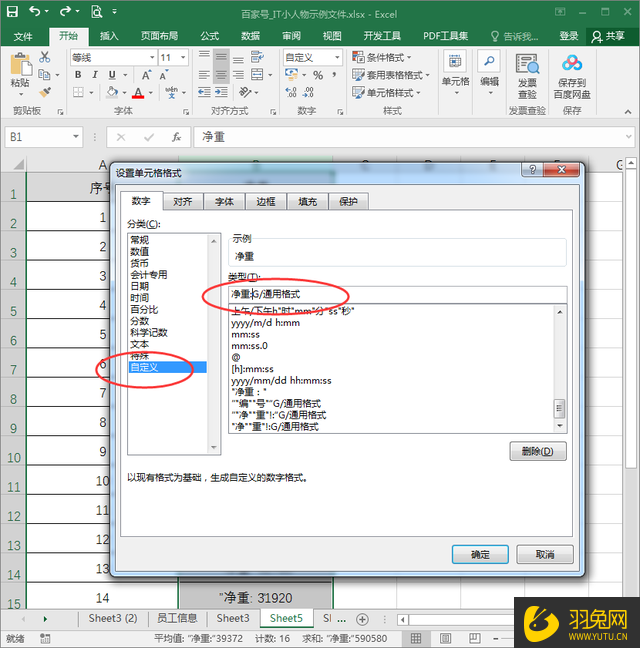This screenshot has width=640, height=648.
Task: Click the Comma Style icon
Action: [x=334, y=75]
